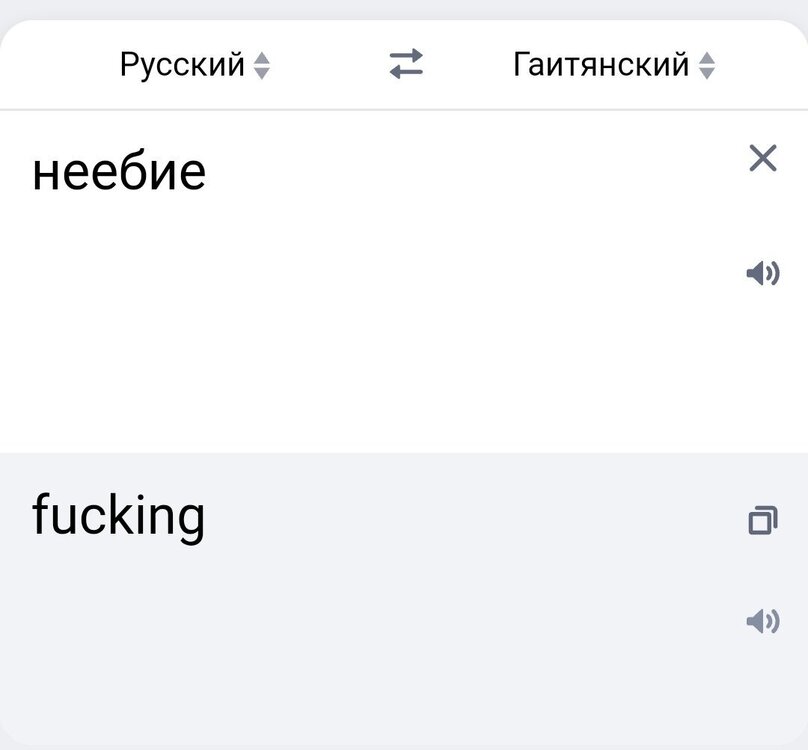Select the Гаитянский language label
The image size is (808, 750).
point(601,65)
